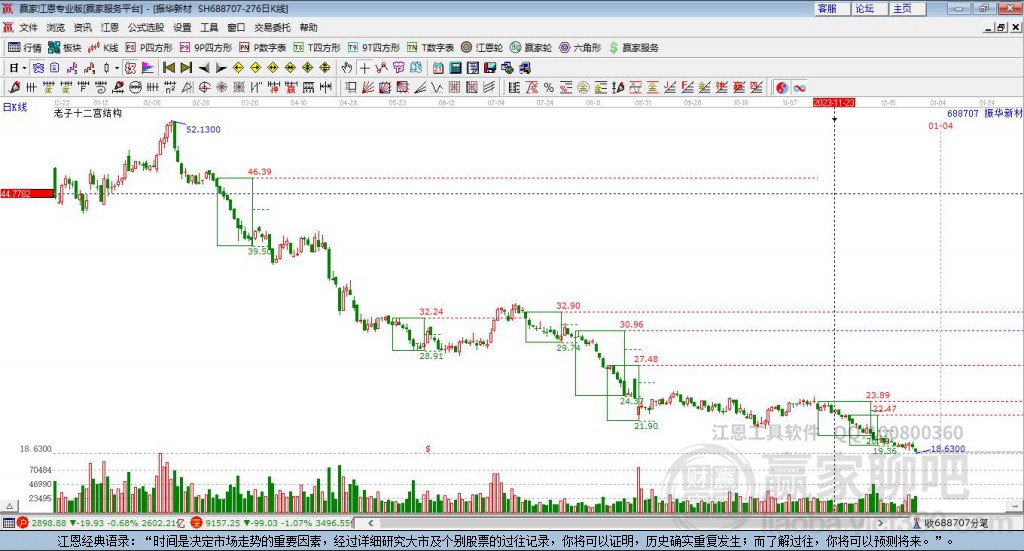Screen dimensions: 1024x551
Task: Open the T数字表 tool
Action: tap(430, 48)
